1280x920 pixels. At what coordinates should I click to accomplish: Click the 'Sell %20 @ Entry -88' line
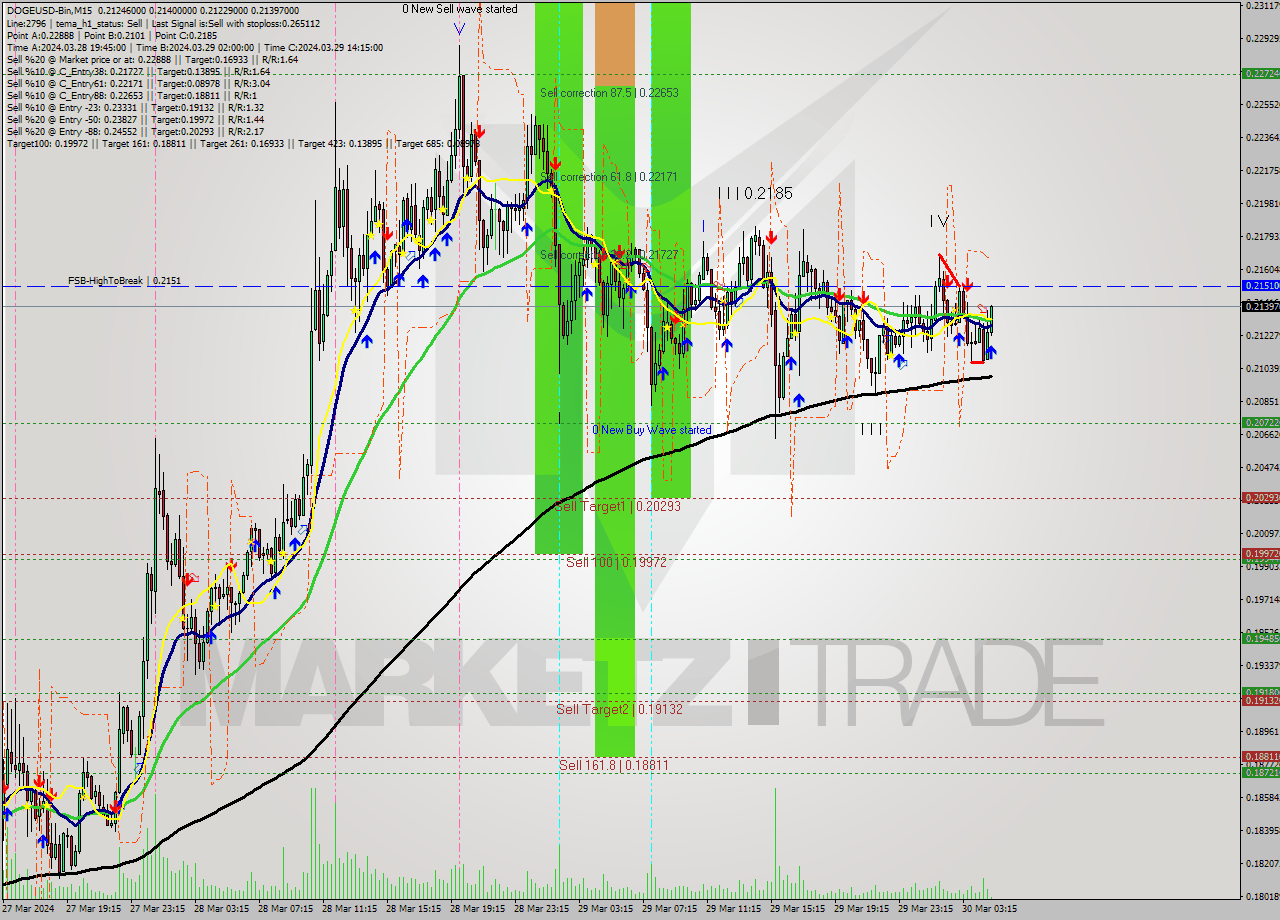pos(135,132)
